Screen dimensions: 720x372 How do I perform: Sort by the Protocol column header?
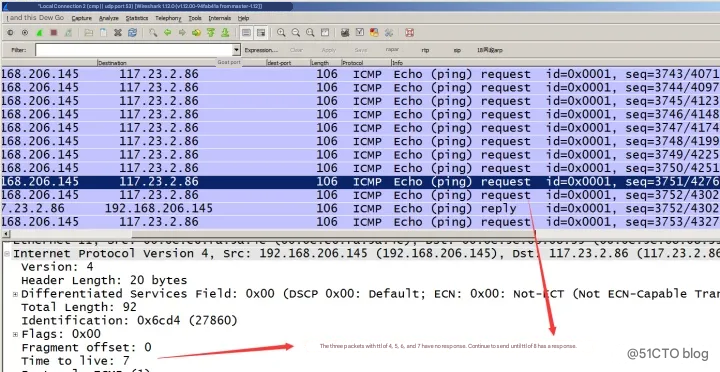tap(366, 63)
